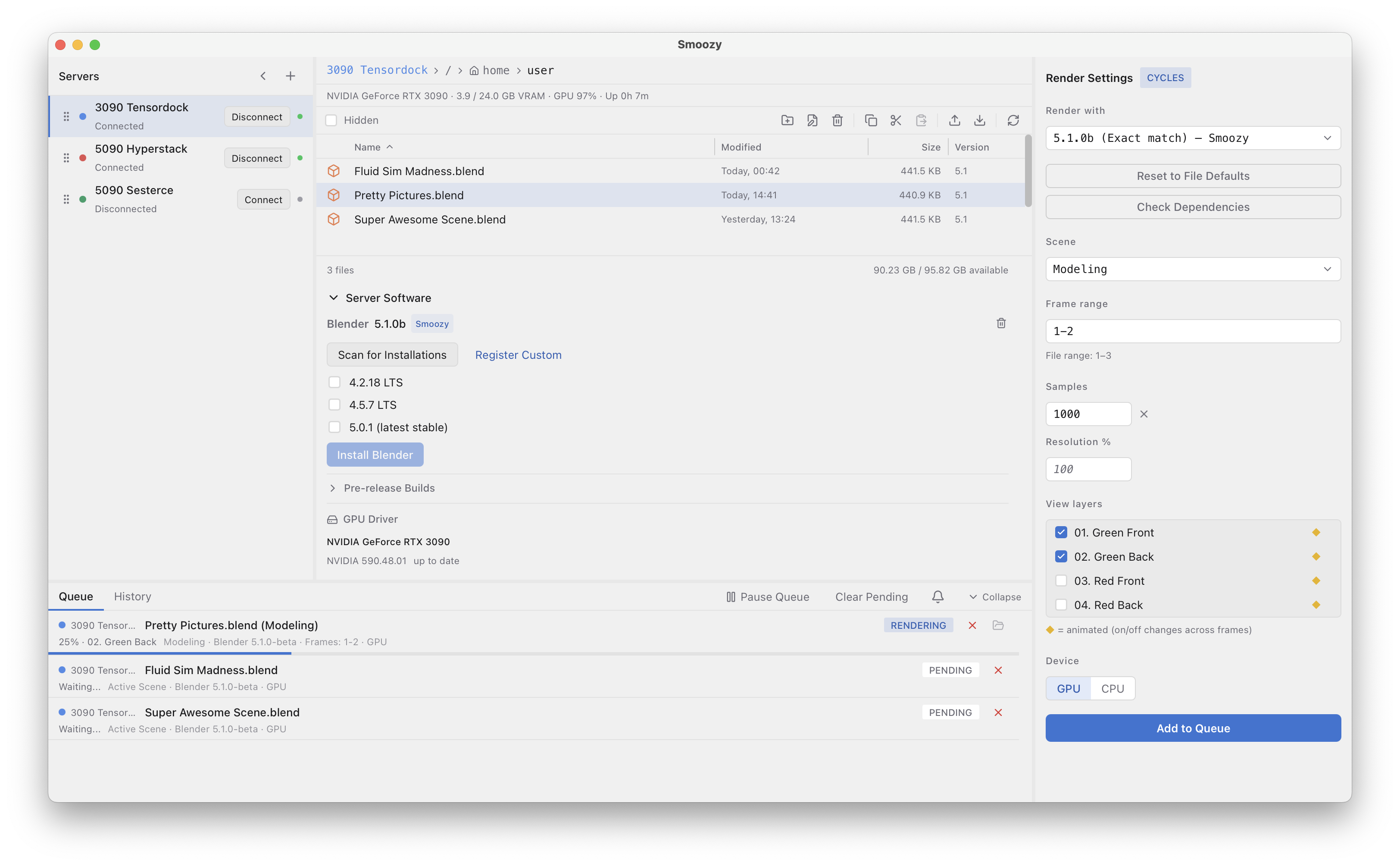Disconnect the 5090 Hyperstack server
This screenshot has height=866, width=1400.
pos(257,158)
